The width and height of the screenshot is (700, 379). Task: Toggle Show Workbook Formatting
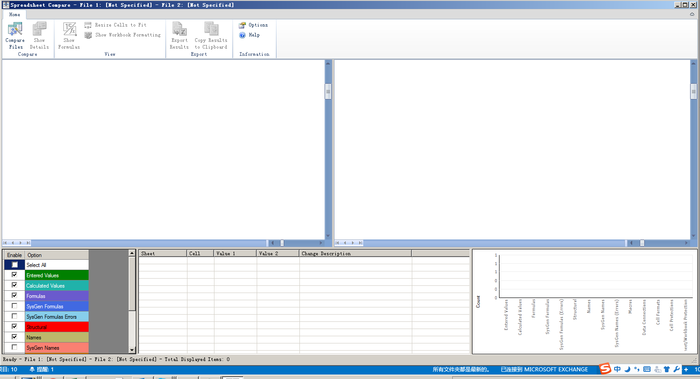coord(123,35)
